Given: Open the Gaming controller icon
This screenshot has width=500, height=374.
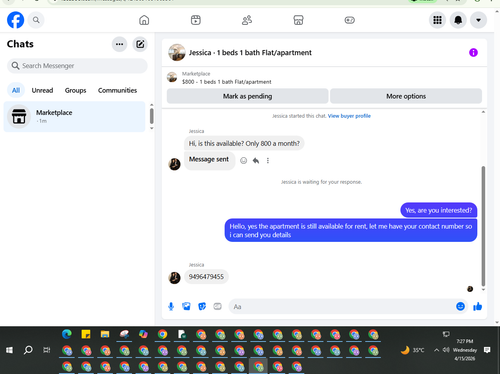Looking at the screenshot, I should point(349,20).
